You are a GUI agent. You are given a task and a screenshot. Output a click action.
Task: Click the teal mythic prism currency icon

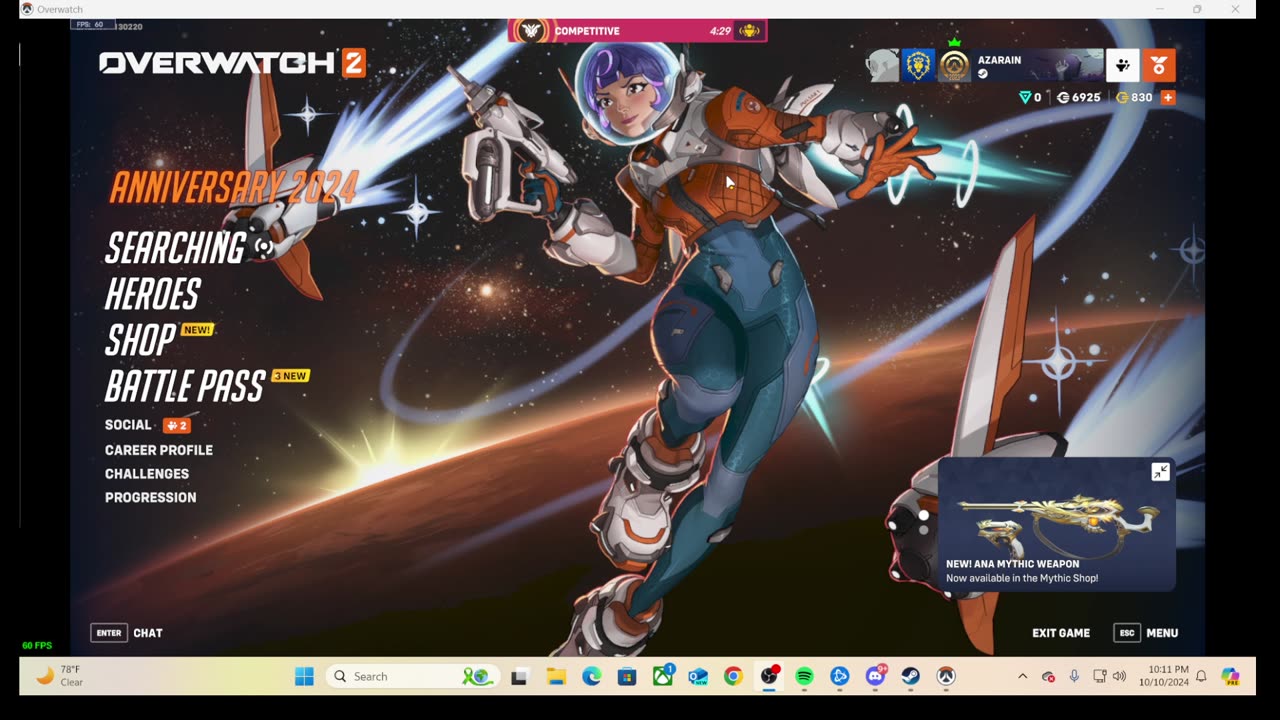(x=1024, y=98)
